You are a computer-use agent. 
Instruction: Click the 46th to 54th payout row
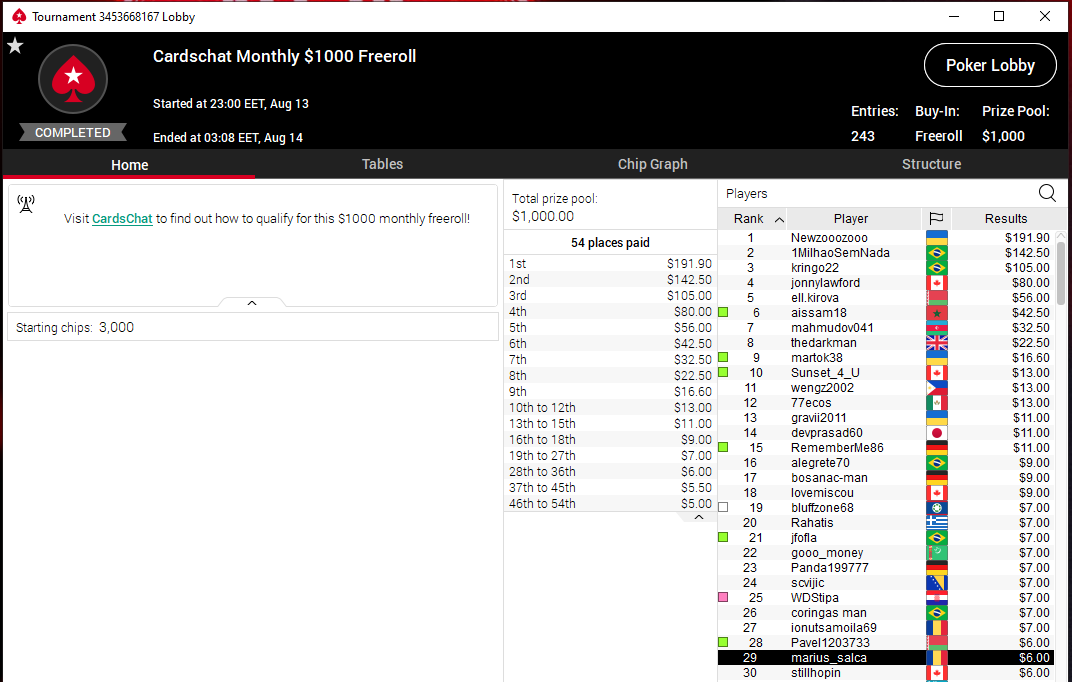point(610,504)
